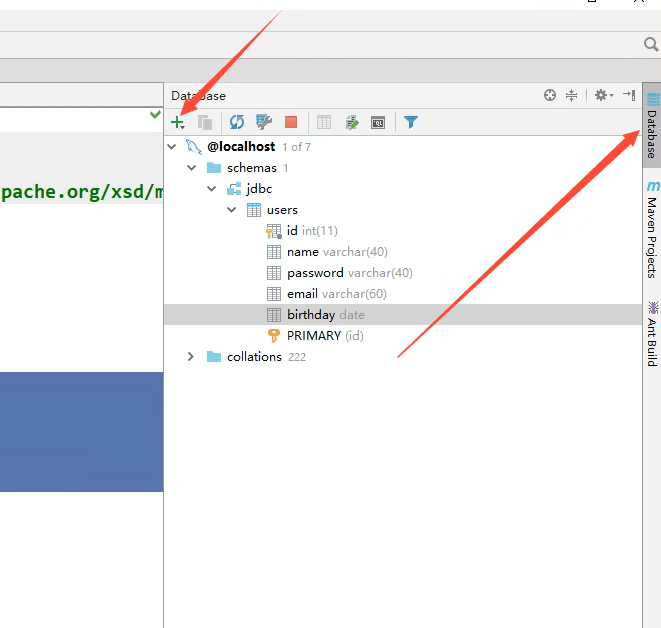Screen dimensions: 661x628
Task: Collapse the jdbc schema node
Action: click(x=212, y=189)
